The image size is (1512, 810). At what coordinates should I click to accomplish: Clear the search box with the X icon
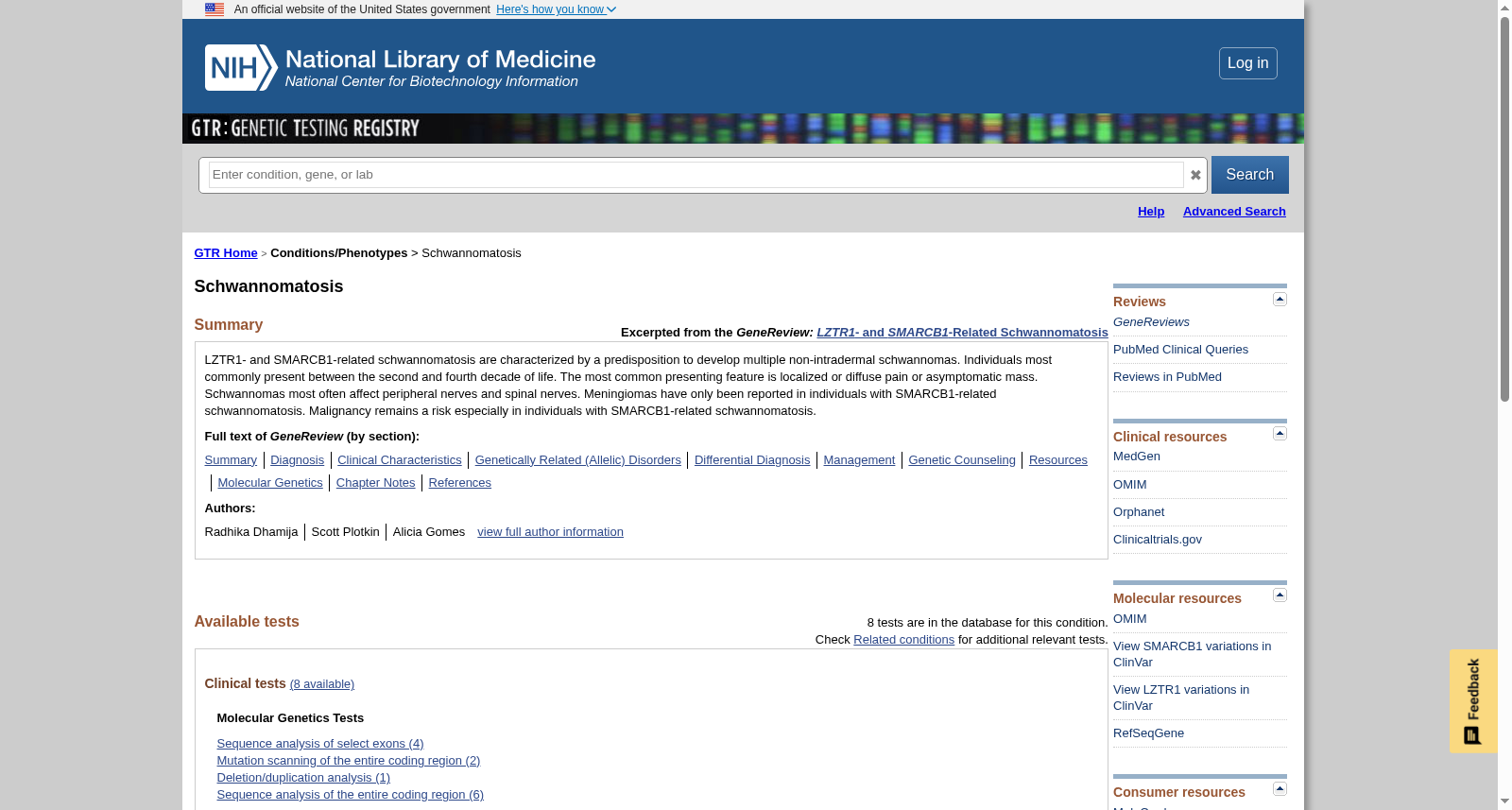(1195, 175)
